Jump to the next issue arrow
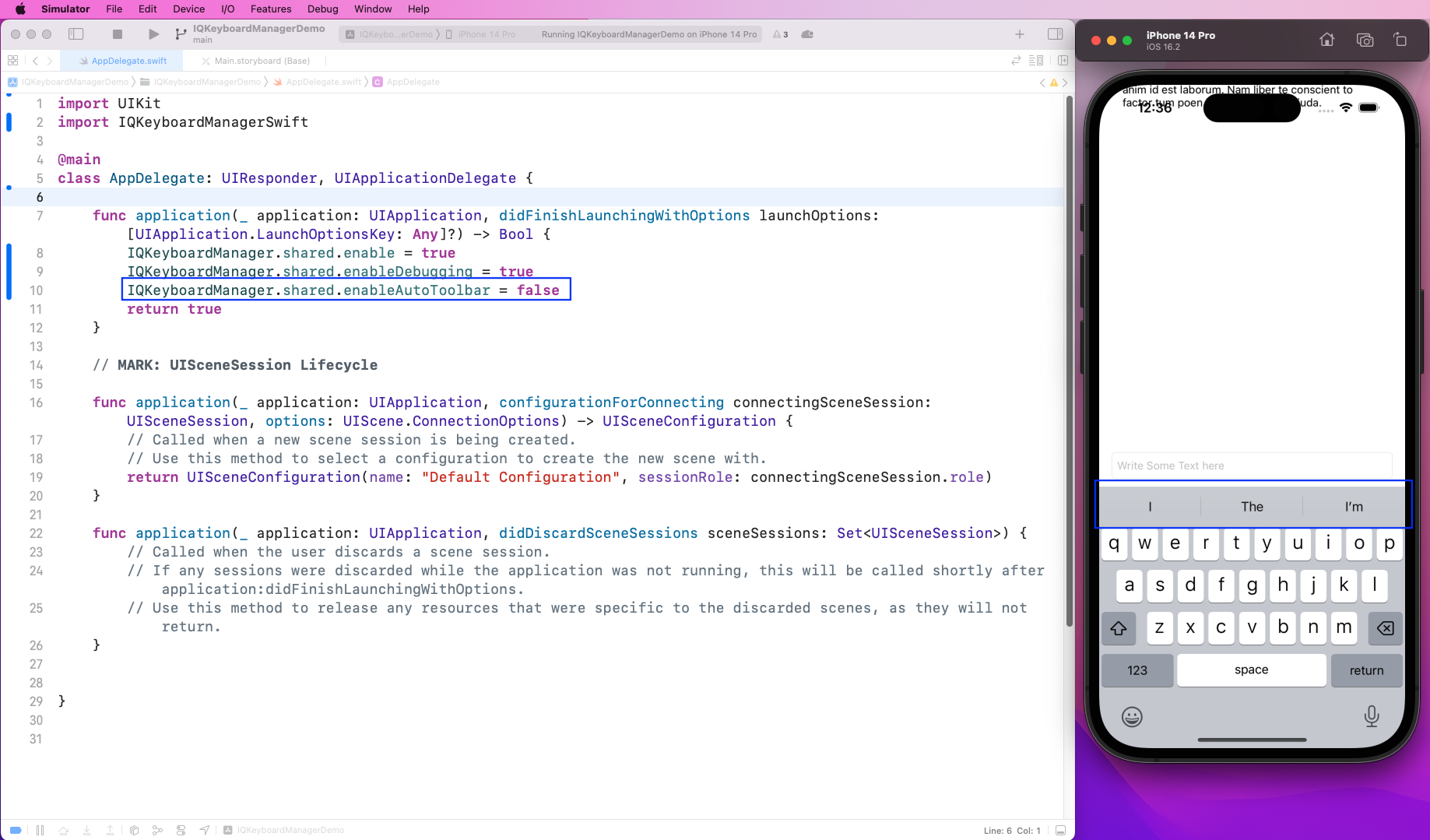This screenshot has height=840, width=1430. [x=1065, y=83]
